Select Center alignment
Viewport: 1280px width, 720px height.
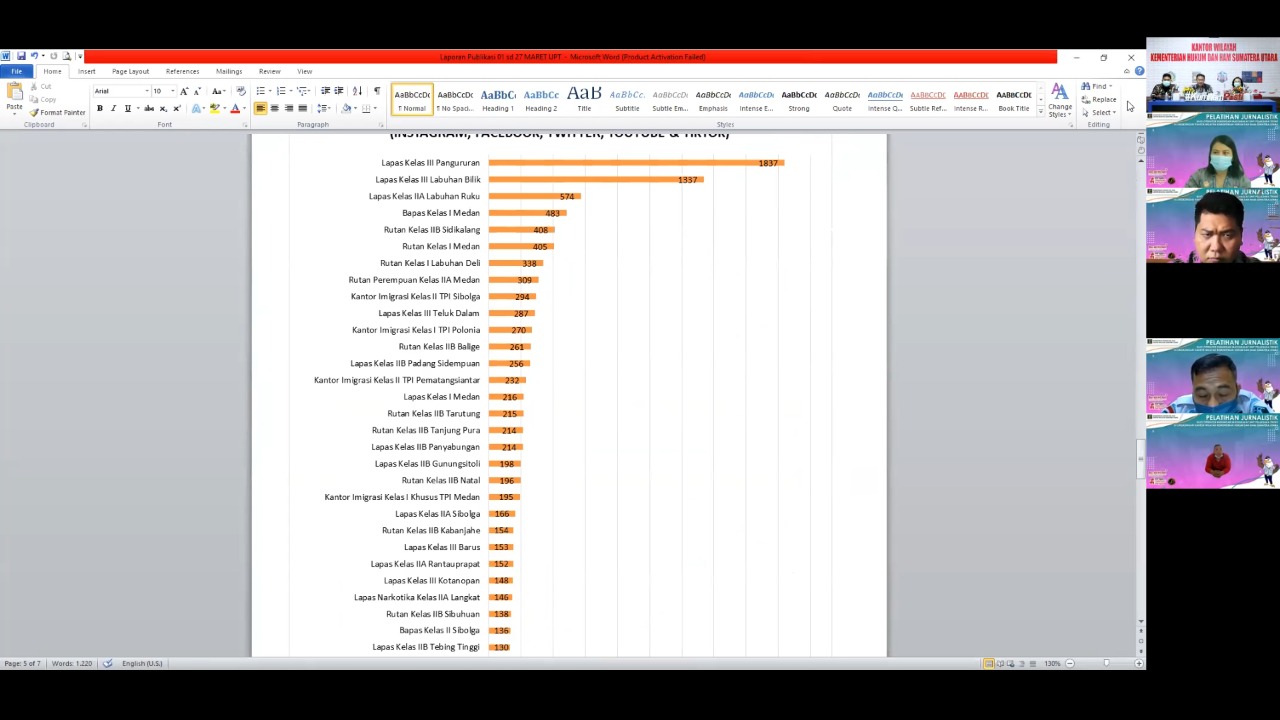274,108
